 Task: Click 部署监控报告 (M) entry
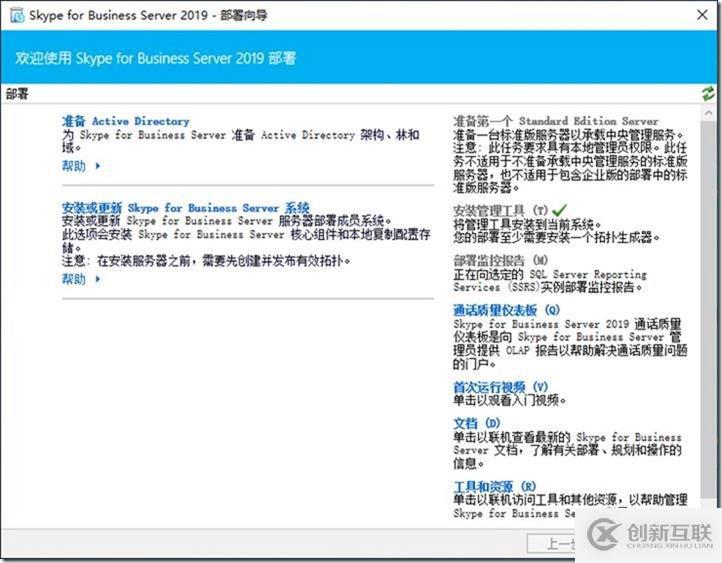pyautogui.click(x=500, y=261)
